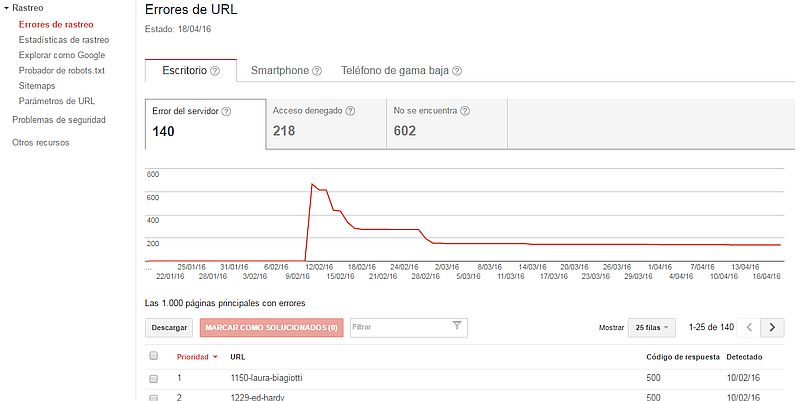The width and height of the screenshot is (800, 401).
Task: Click response code 500 for 1150-laura-biagiotti
Action: (653, 378)
